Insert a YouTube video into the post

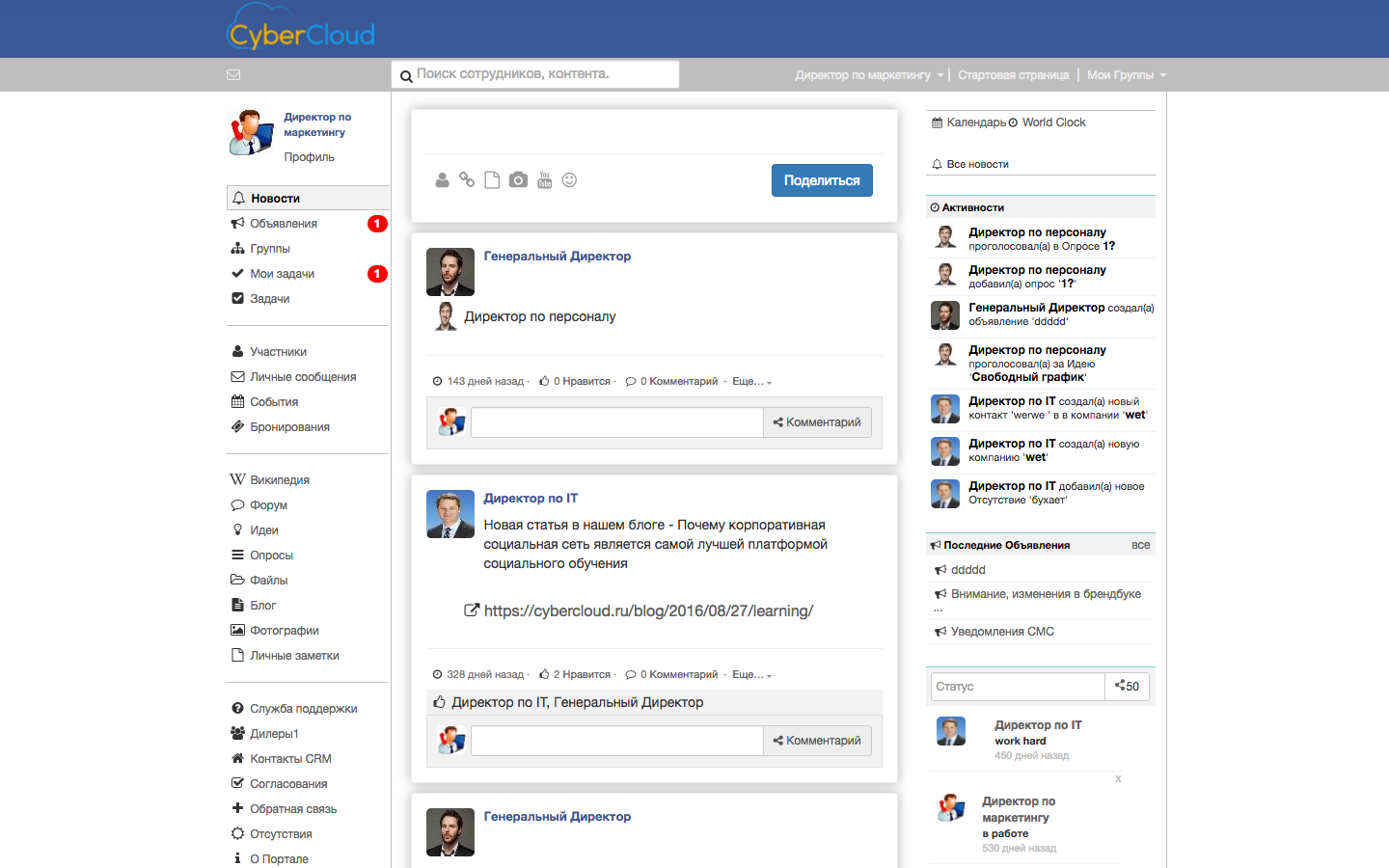(544, 179)
